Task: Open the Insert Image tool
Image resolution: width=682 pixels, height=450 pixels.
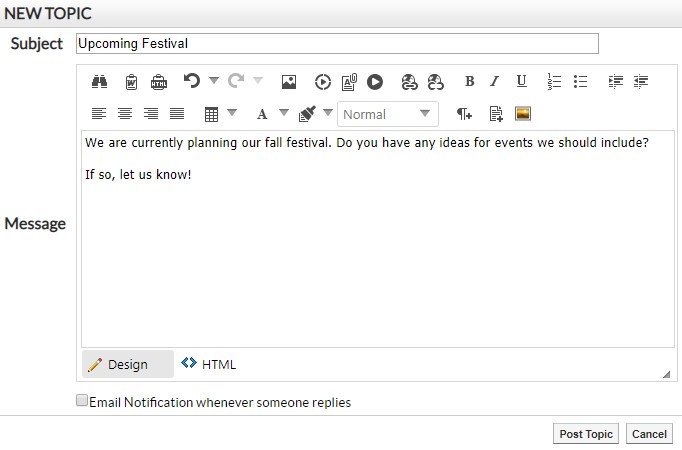Action: [x=288, y=82]
